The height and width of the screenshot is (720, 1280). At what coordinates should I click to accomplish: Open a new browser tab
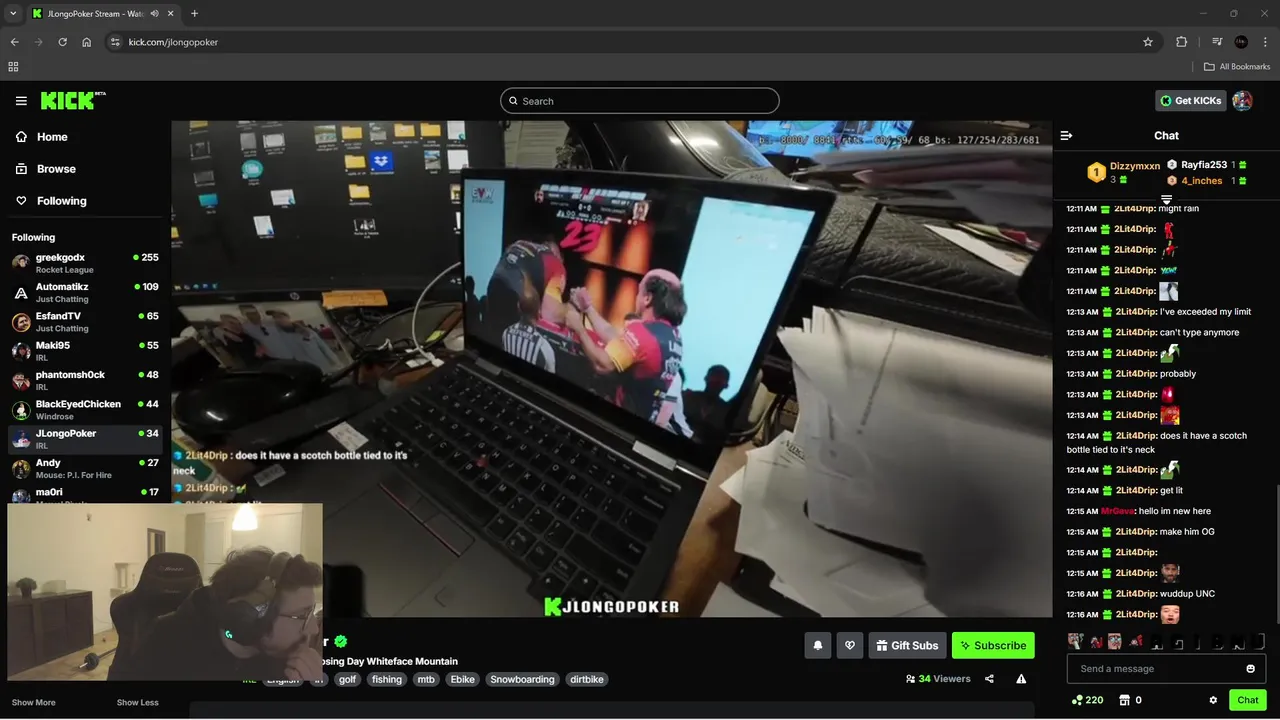tap(194, 14)
